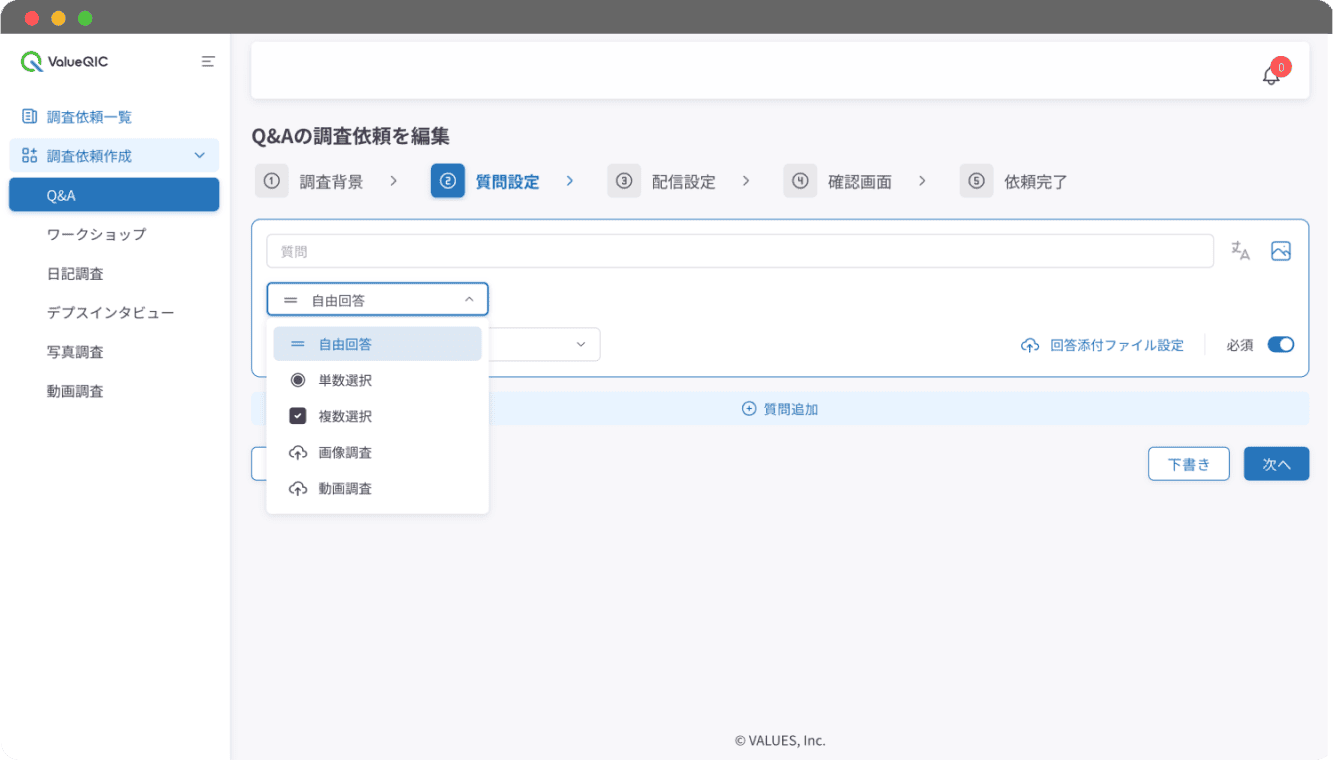Click the 次へ button
Viewport: 1334px width, 760px height.
pyautogui.click(x=1276, y=464)
